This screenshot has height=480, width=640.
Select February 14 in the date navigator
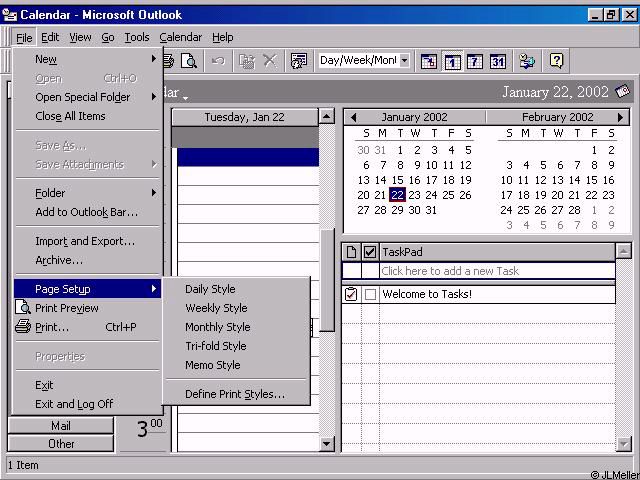[574, 180]
